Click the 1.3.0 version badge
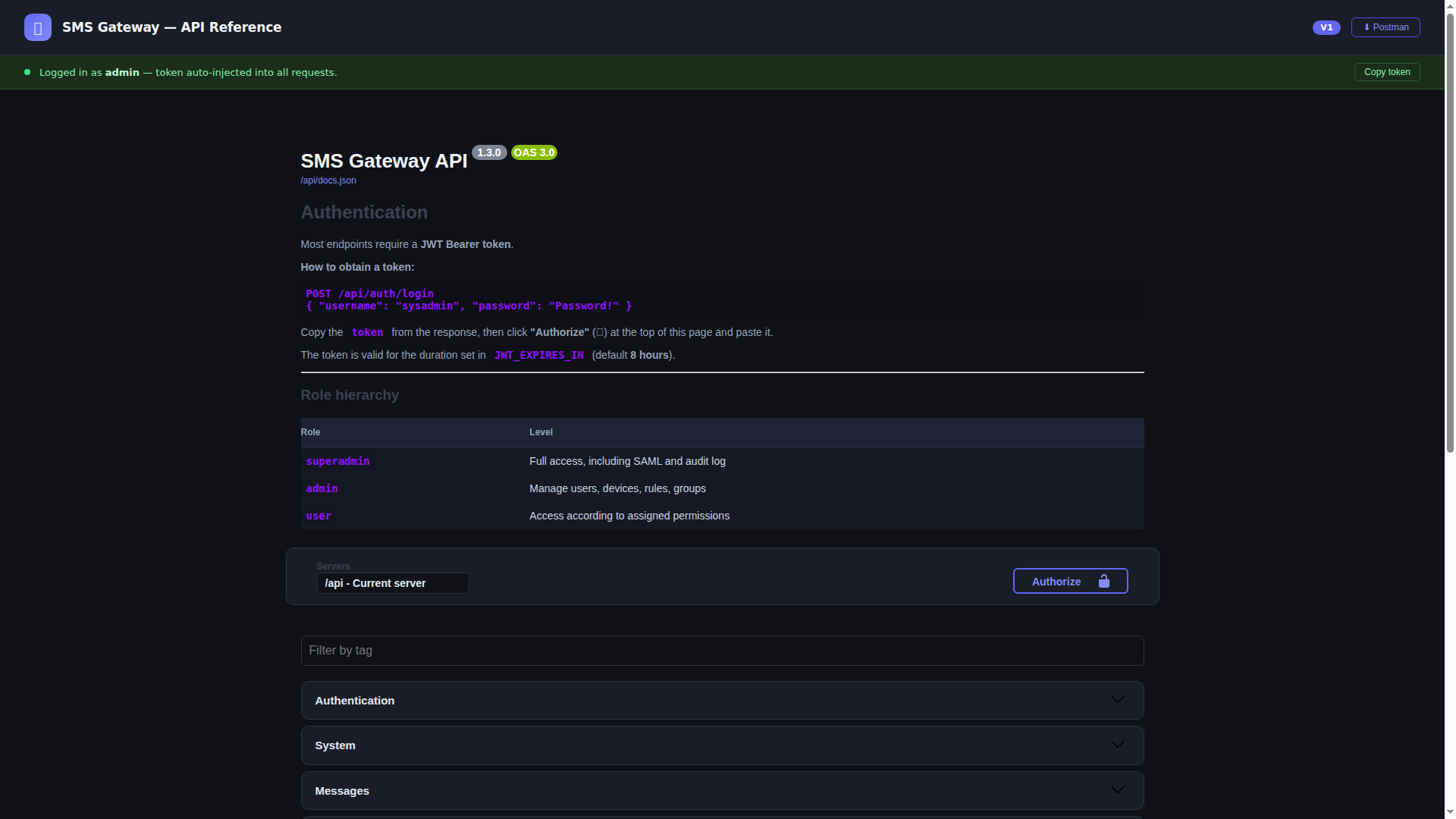This screenshot has height=819, width=1456. pyautogui.click(x=489, y=152)
